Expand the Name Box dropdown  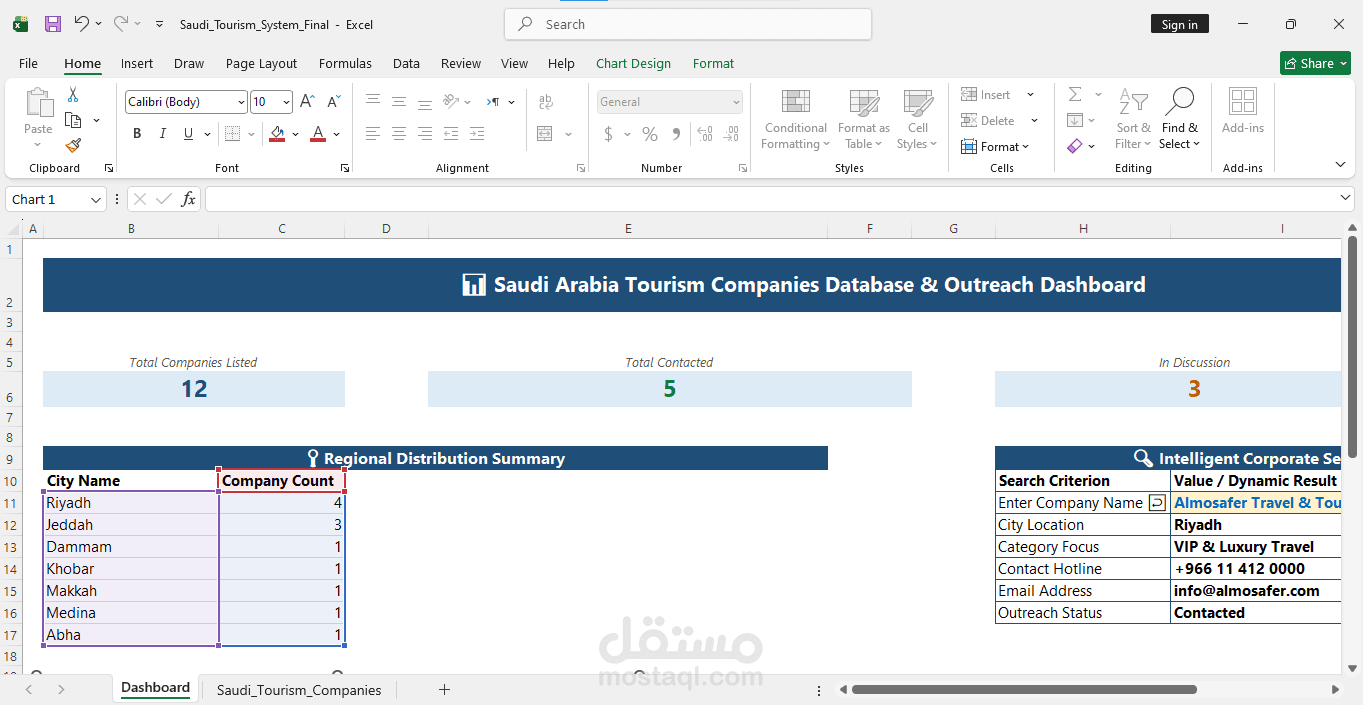pyautogui.click(x=96, y=199)
